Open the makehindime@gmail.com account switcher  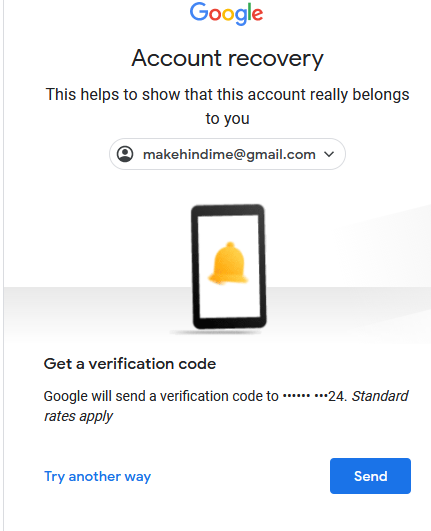[x=227, y=154]
